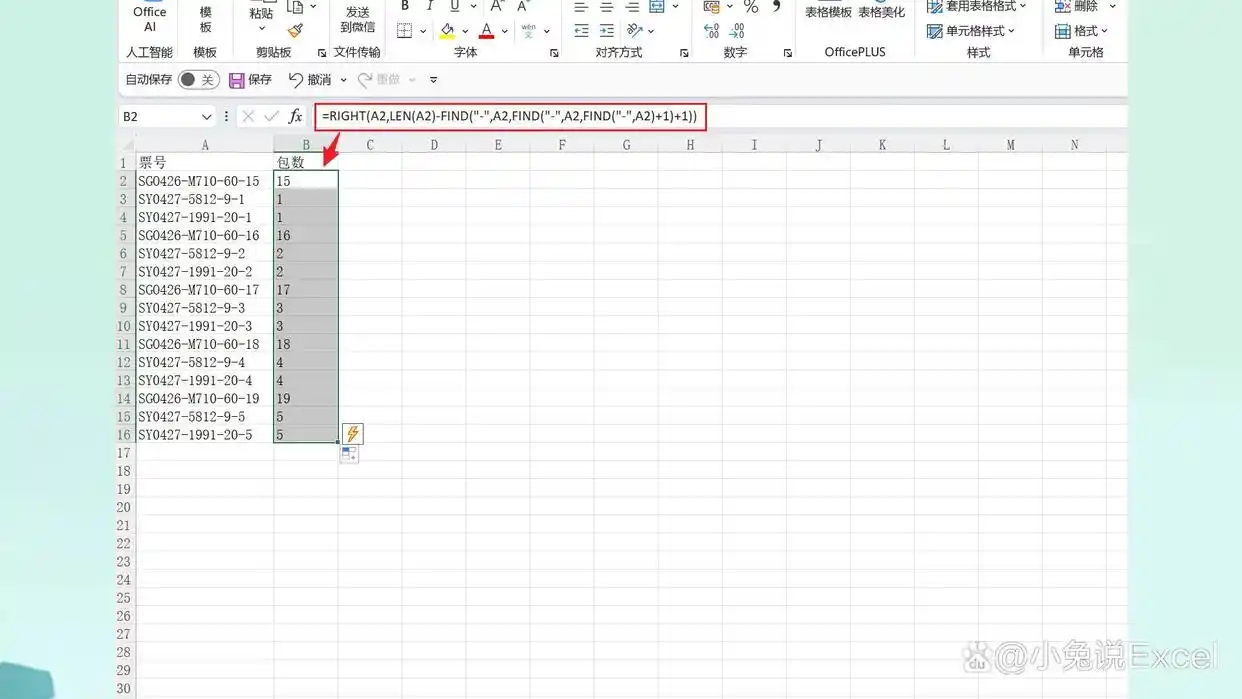This screenshot has height=699, width=1242.
Task: Click the wén phonetic guide icon
Action: pyautogui.click(x=528, y=31)
